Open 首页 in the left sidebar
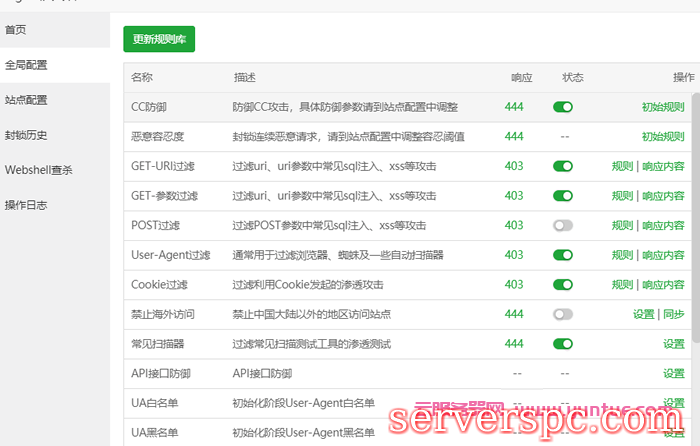The height and width of the screenshot is (446, 700). (17, 29)
